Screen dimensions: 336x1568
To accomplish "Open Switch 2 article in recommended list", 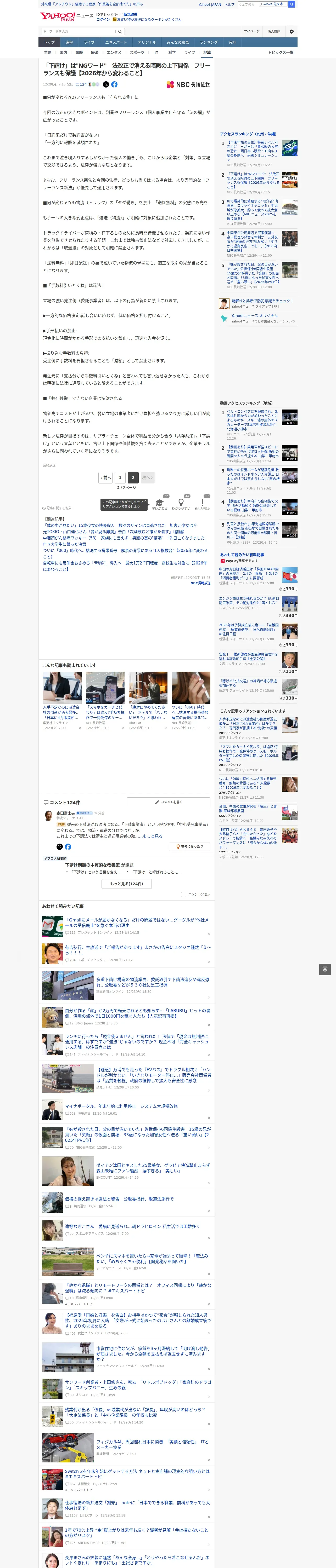I will tap(137, 1474).
